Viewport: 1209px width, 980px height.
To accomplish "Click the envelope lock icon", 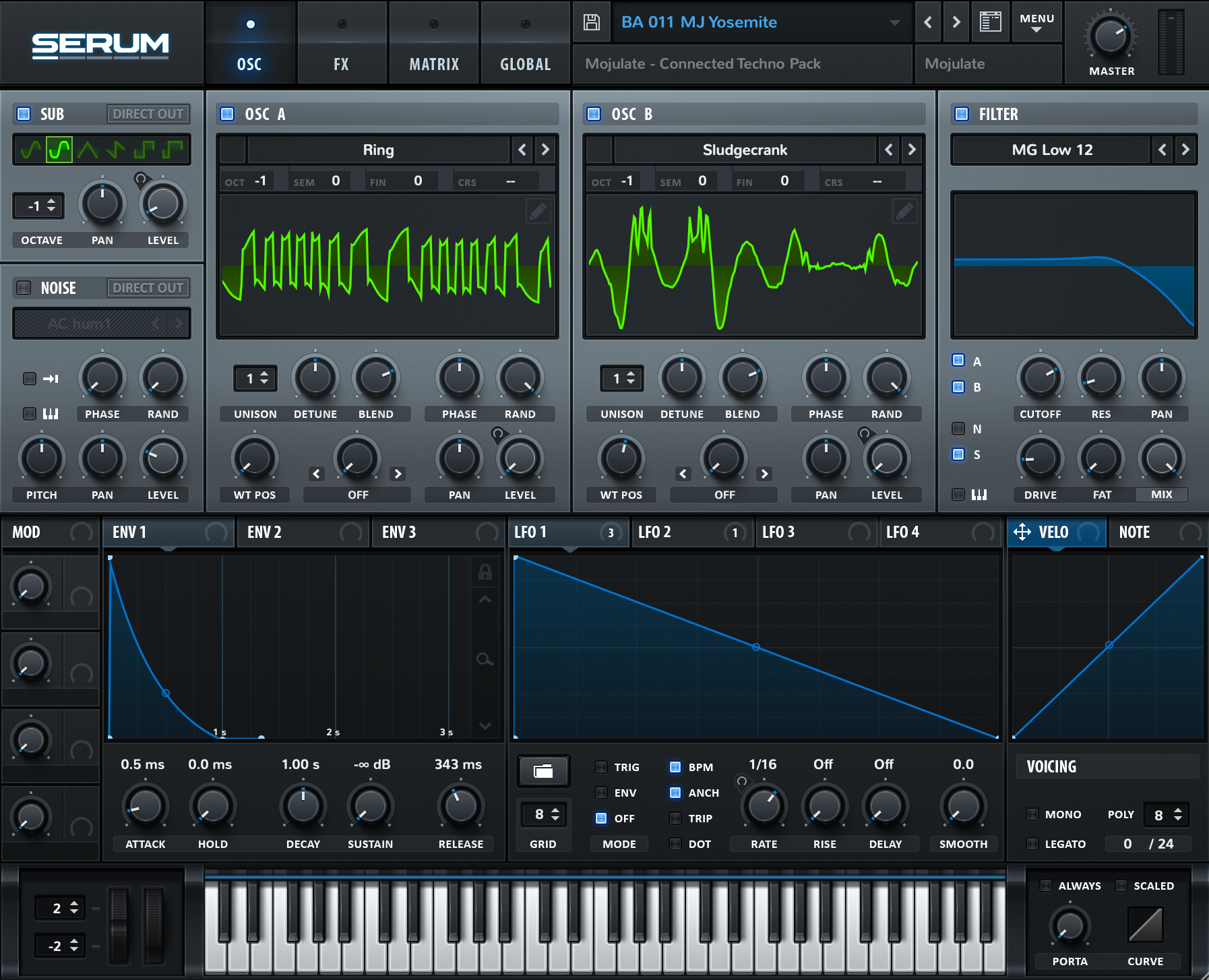I will pyautogui.click(x=485, y=572).
